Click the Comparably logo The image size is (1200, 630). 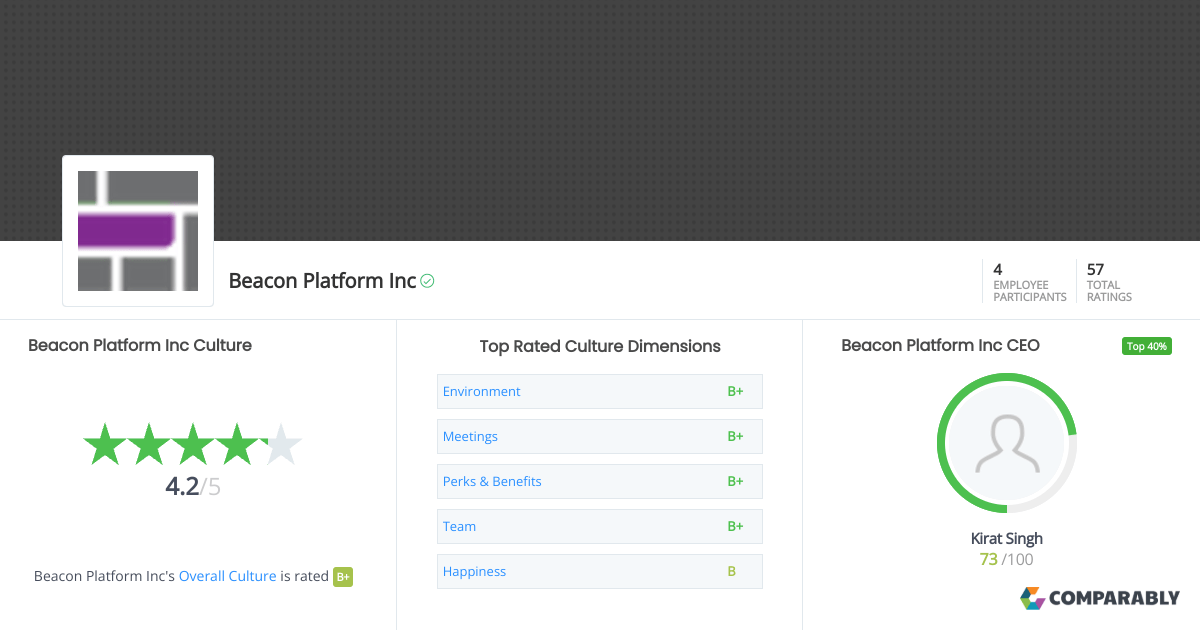[1100, 598]
